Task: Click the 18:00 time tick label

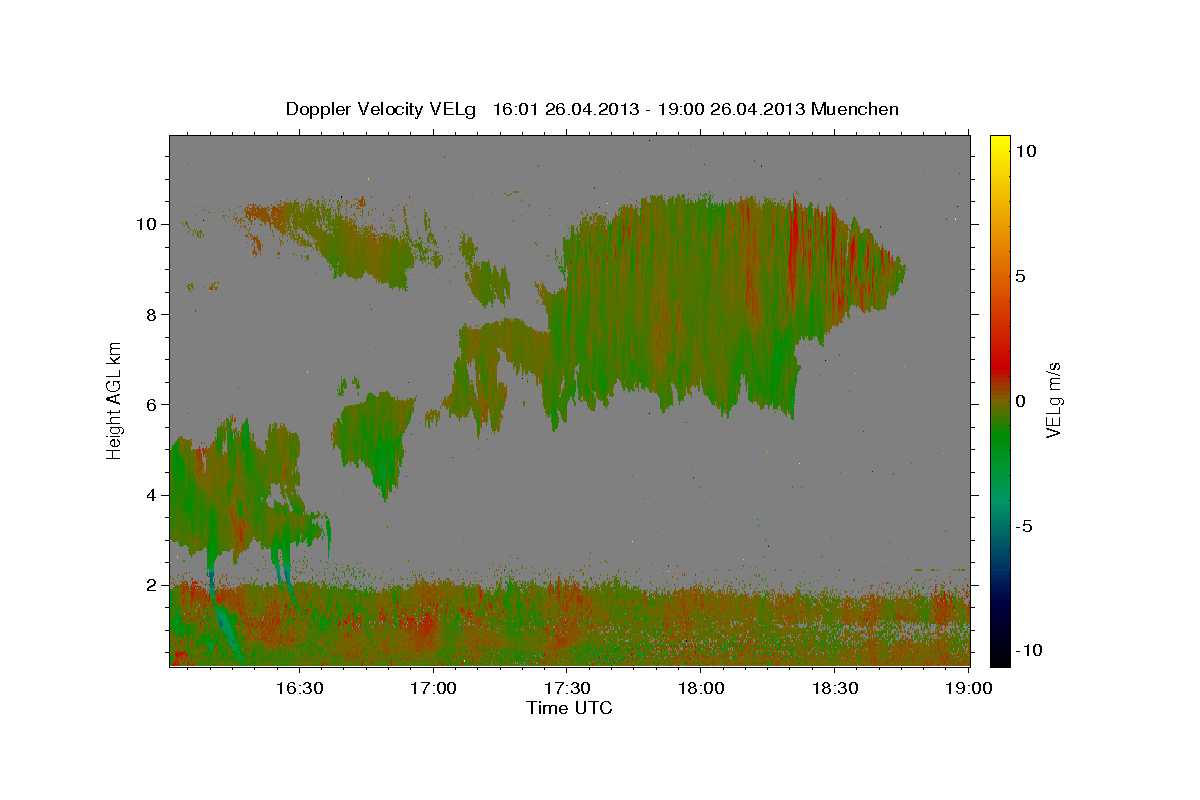Action: tap(701, 688)
